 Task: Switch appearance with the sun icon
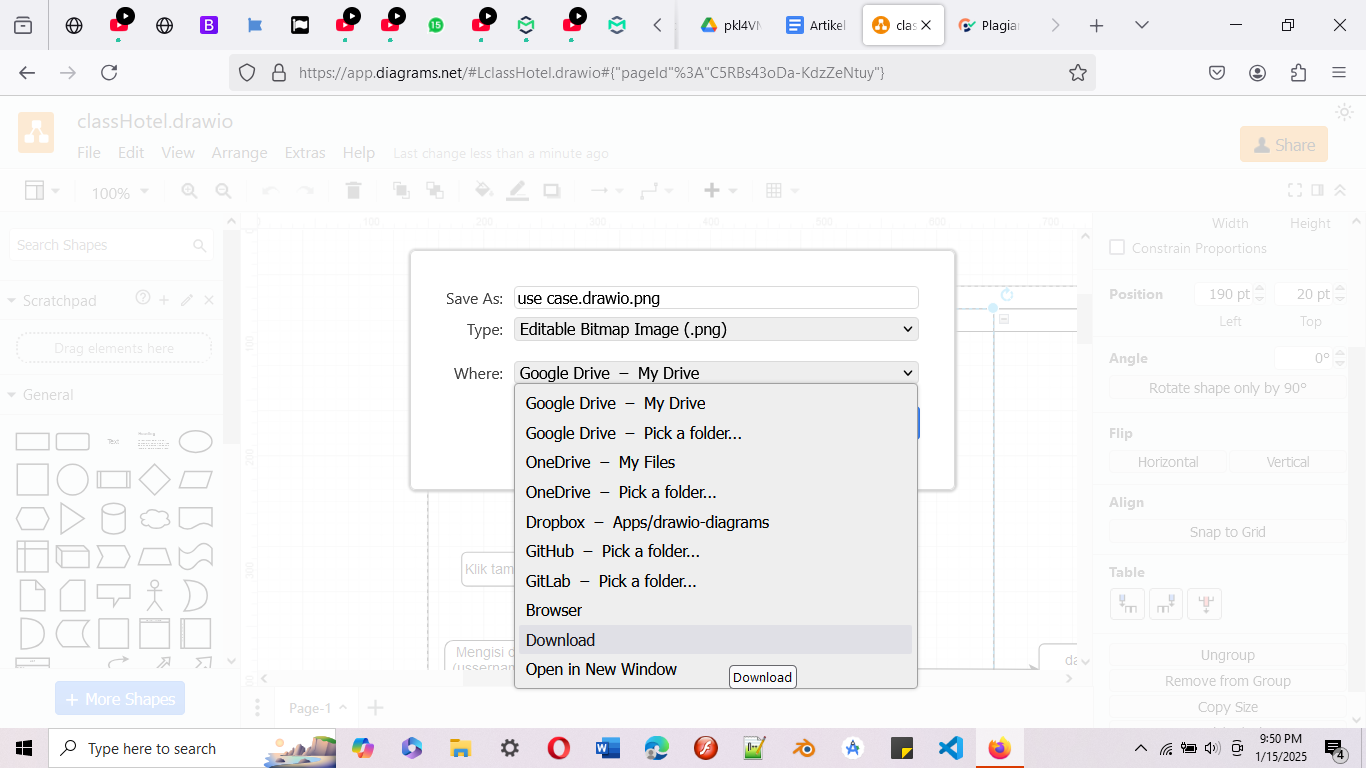click(x=1344, y=112)
